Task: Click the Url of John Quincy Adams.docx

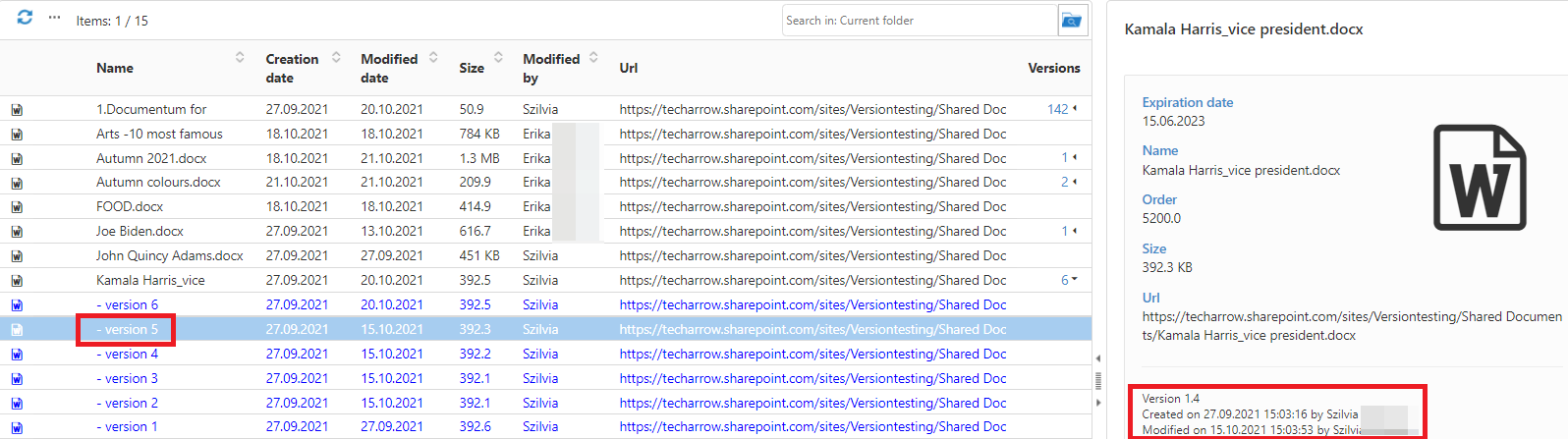Action: (812, 255)
